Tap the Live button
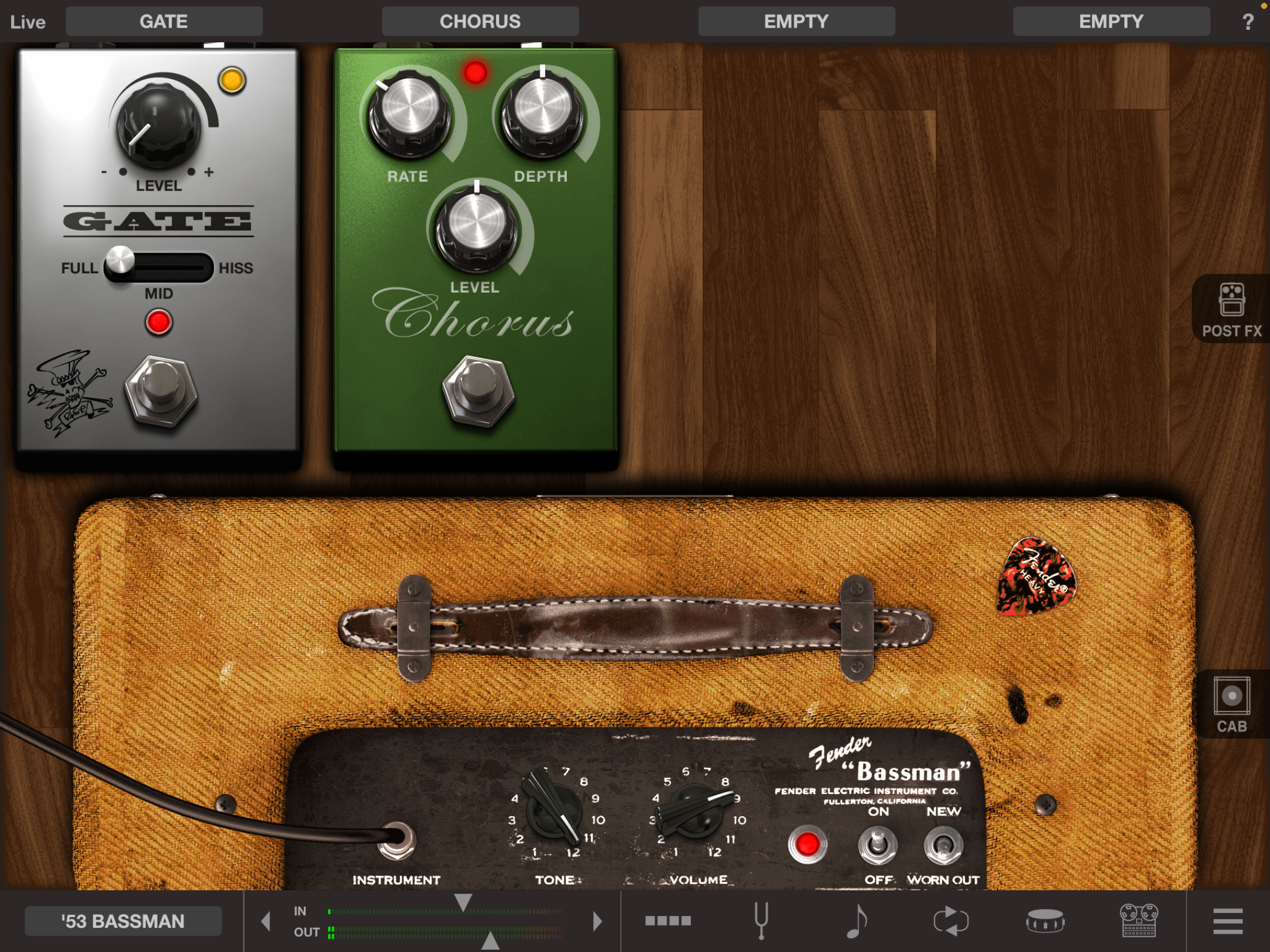1270x952 pixels. pos(28,22)
